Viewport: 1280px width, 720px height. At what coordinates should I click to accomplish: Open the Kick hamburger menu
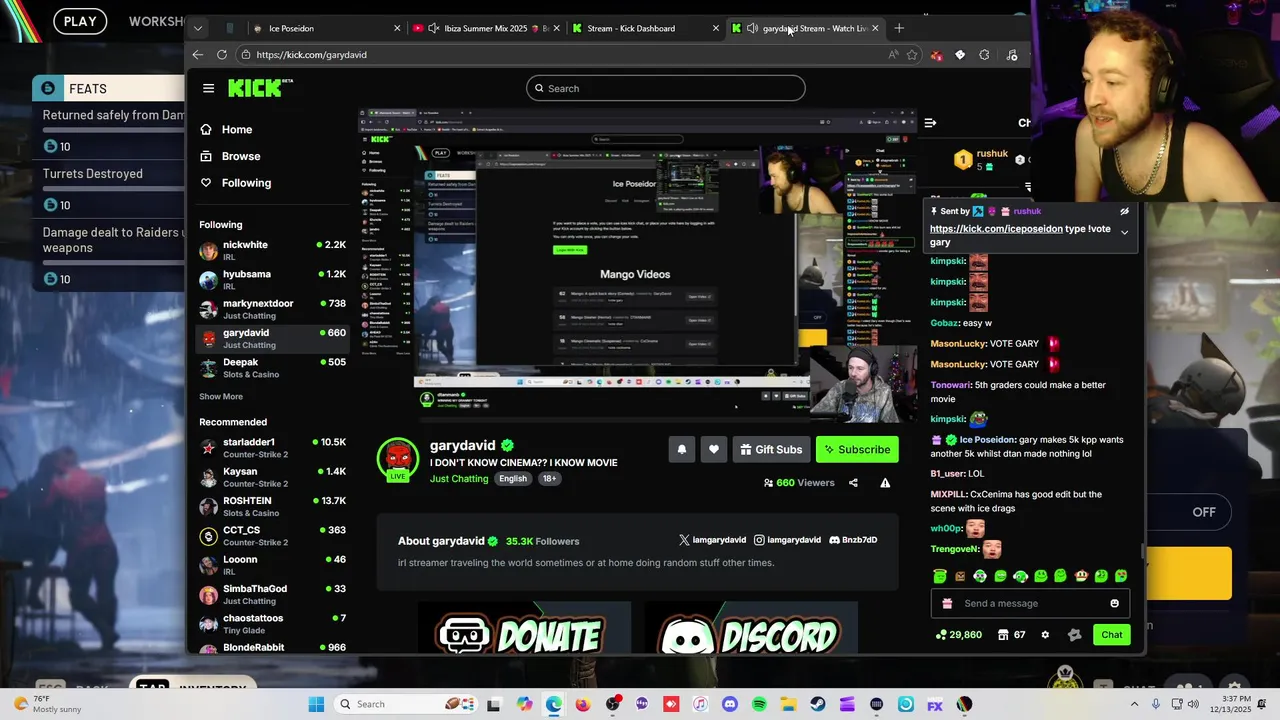[208, 88]
